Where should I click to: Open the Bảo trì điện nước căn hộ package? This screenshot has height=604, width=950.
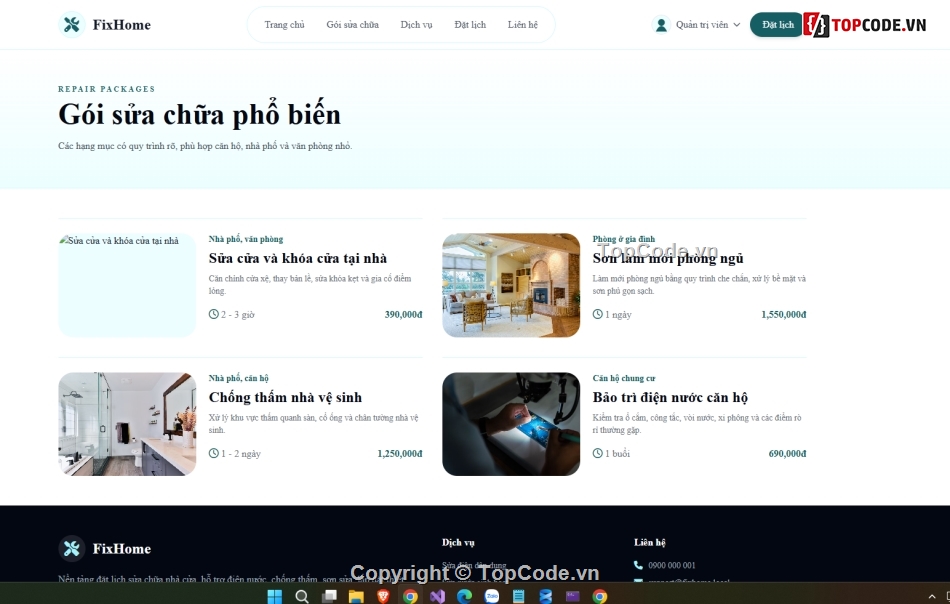point(669,397)
